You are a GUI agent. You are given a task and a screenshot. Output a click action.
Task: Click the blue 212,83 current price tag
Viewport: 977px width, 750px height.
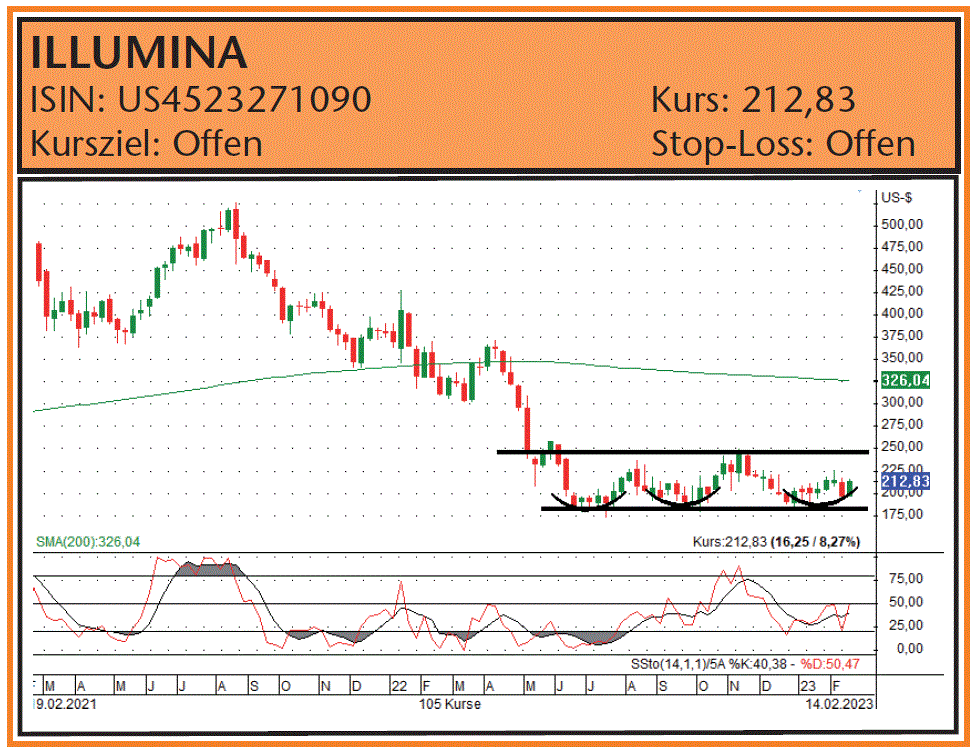(x=905, y=481)
